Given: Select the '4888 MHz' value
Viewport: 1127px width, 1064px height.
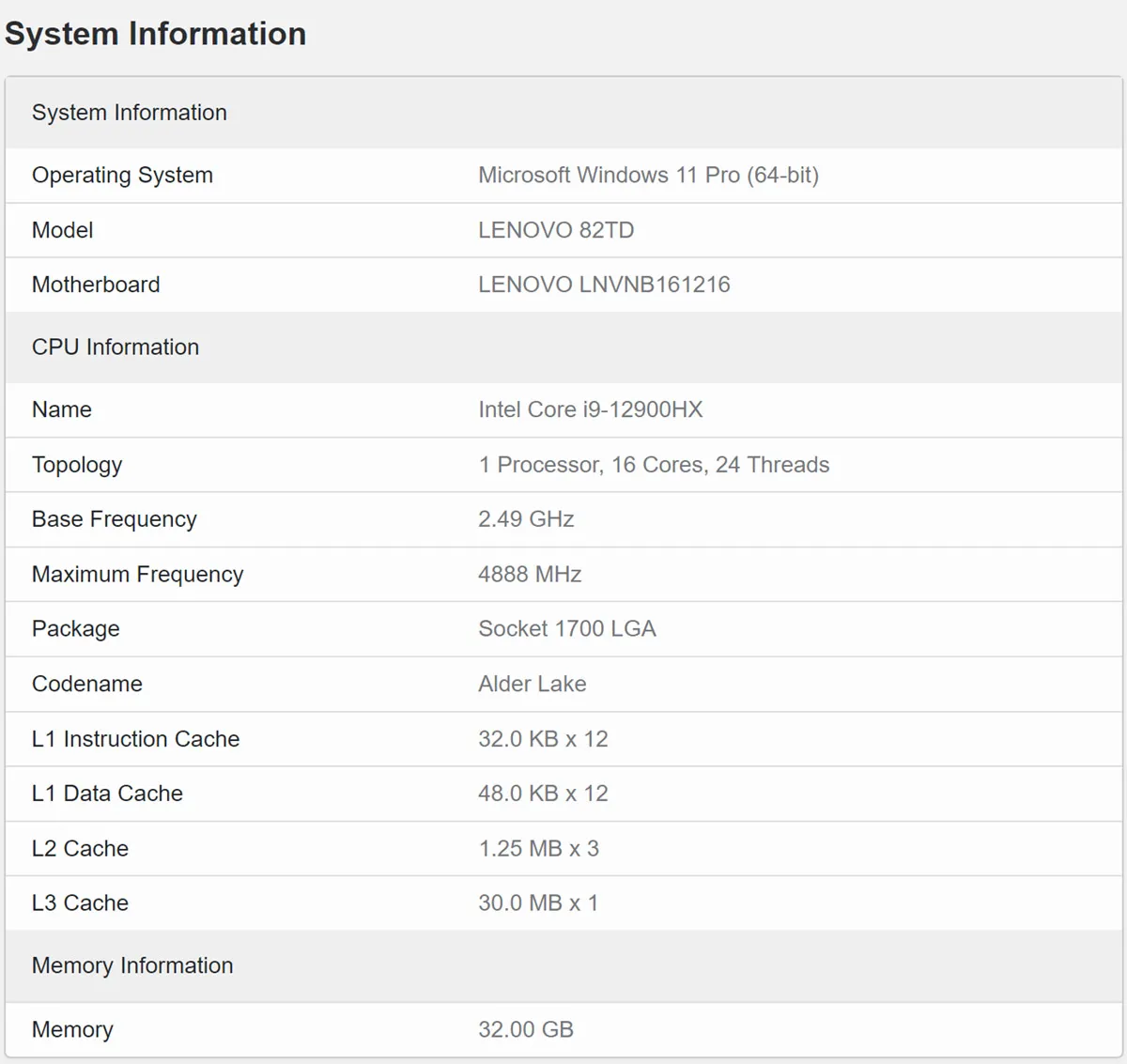Looking at the screenshot, I should point(530,574).
